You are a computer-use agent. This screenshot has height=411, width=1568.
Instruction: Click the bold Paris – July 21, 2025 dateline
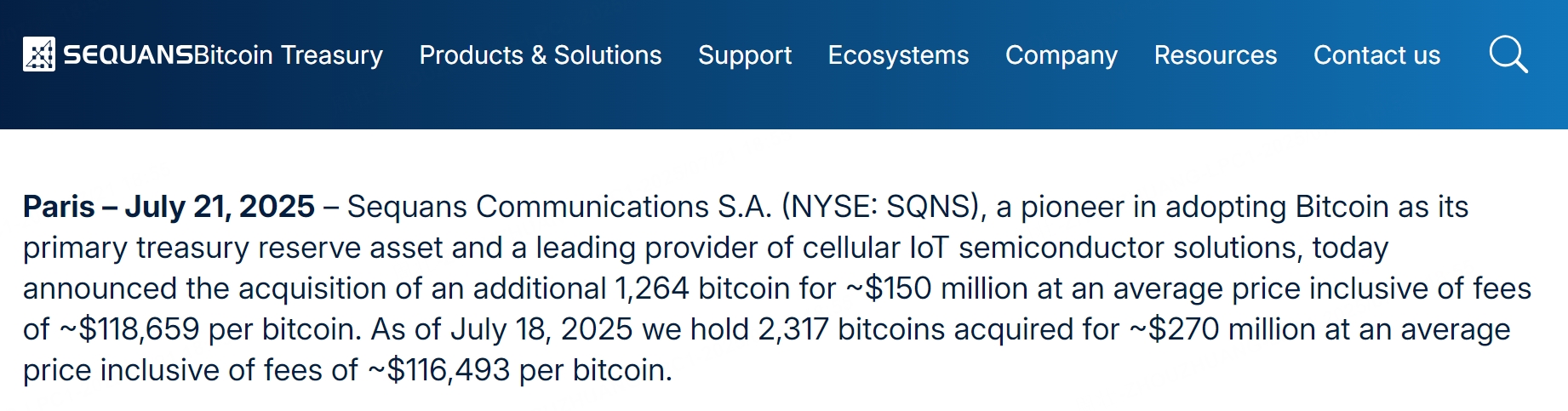pyautogui.click(x=169, y=207)
